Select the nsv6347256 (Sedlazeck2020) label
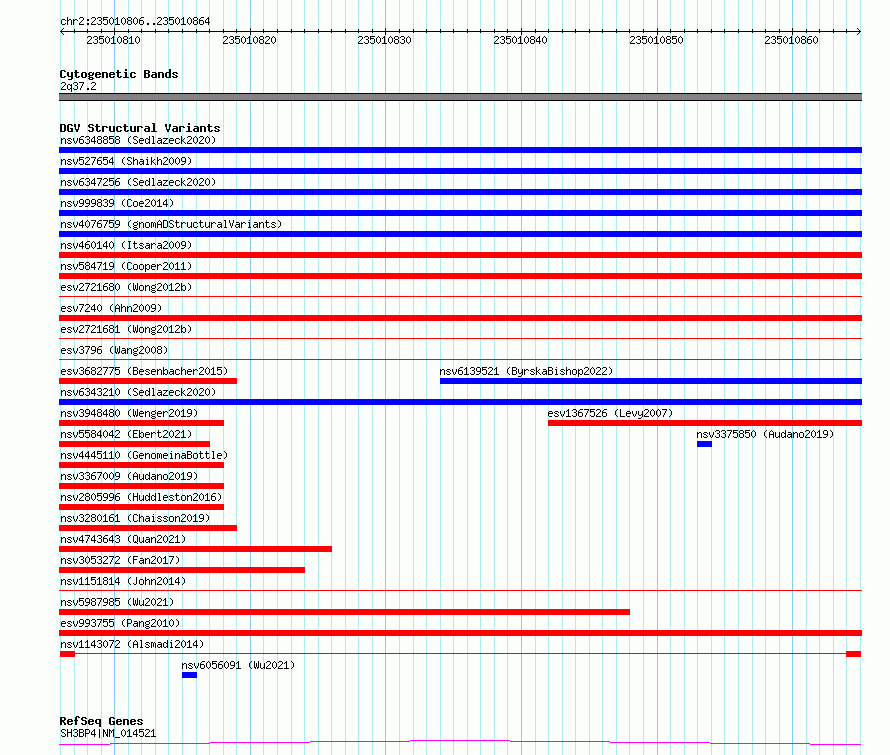Viewport: 890px width, 755px height. (138, 182)
